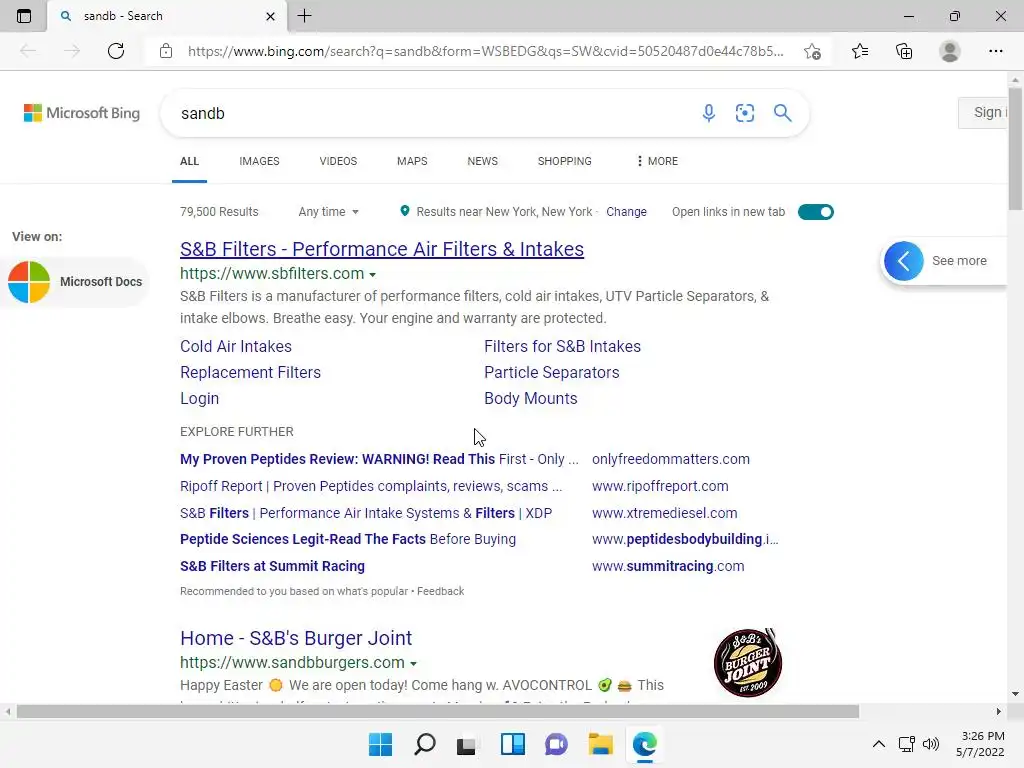The width and height of the screenshot is (1024, 768).
Task: Open the Replacement Filters link
Action: pyautogui.click(x=251, y=372)
